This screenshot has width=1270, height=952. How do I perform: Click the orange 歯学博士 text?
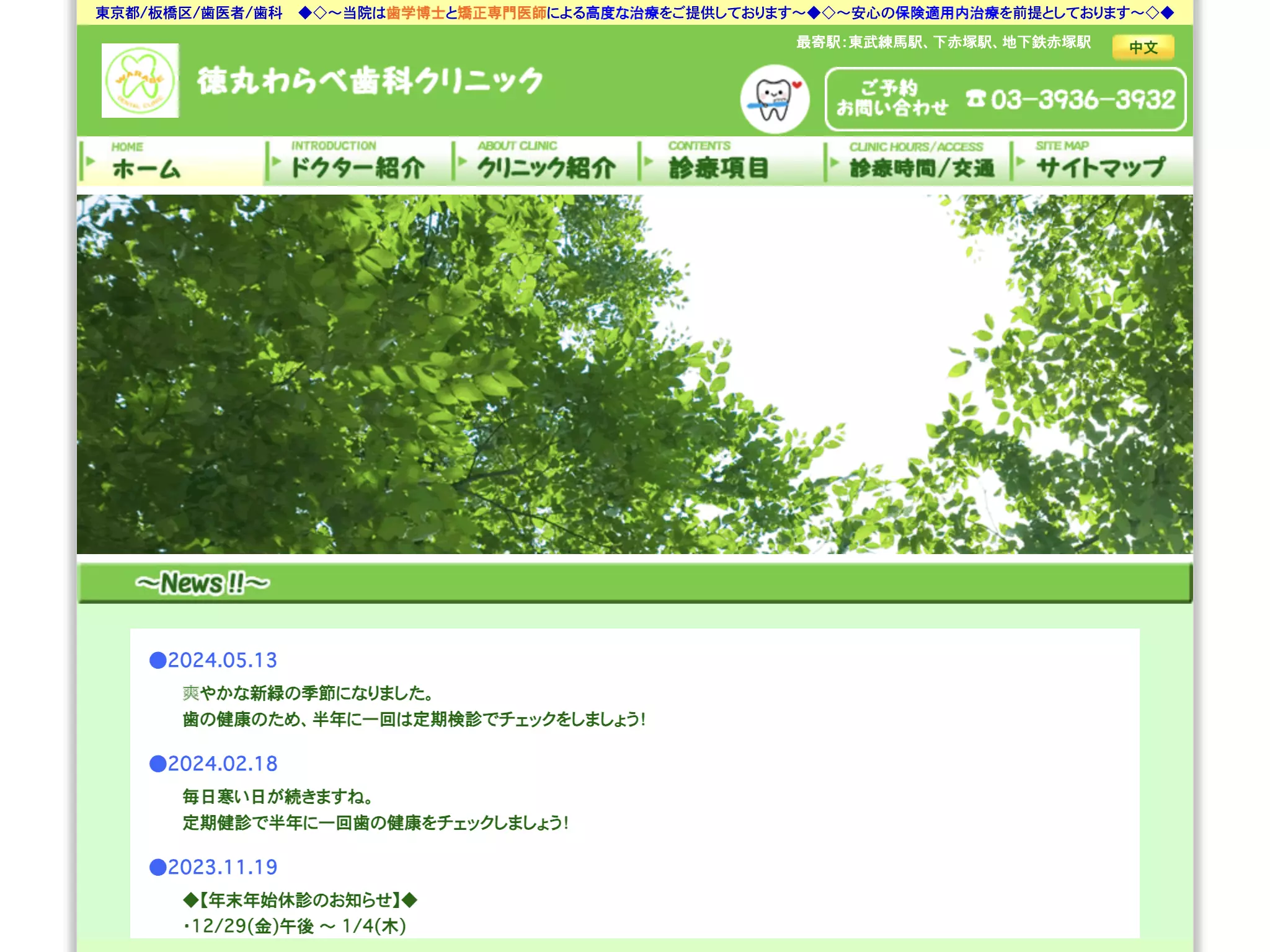(415, 13)
